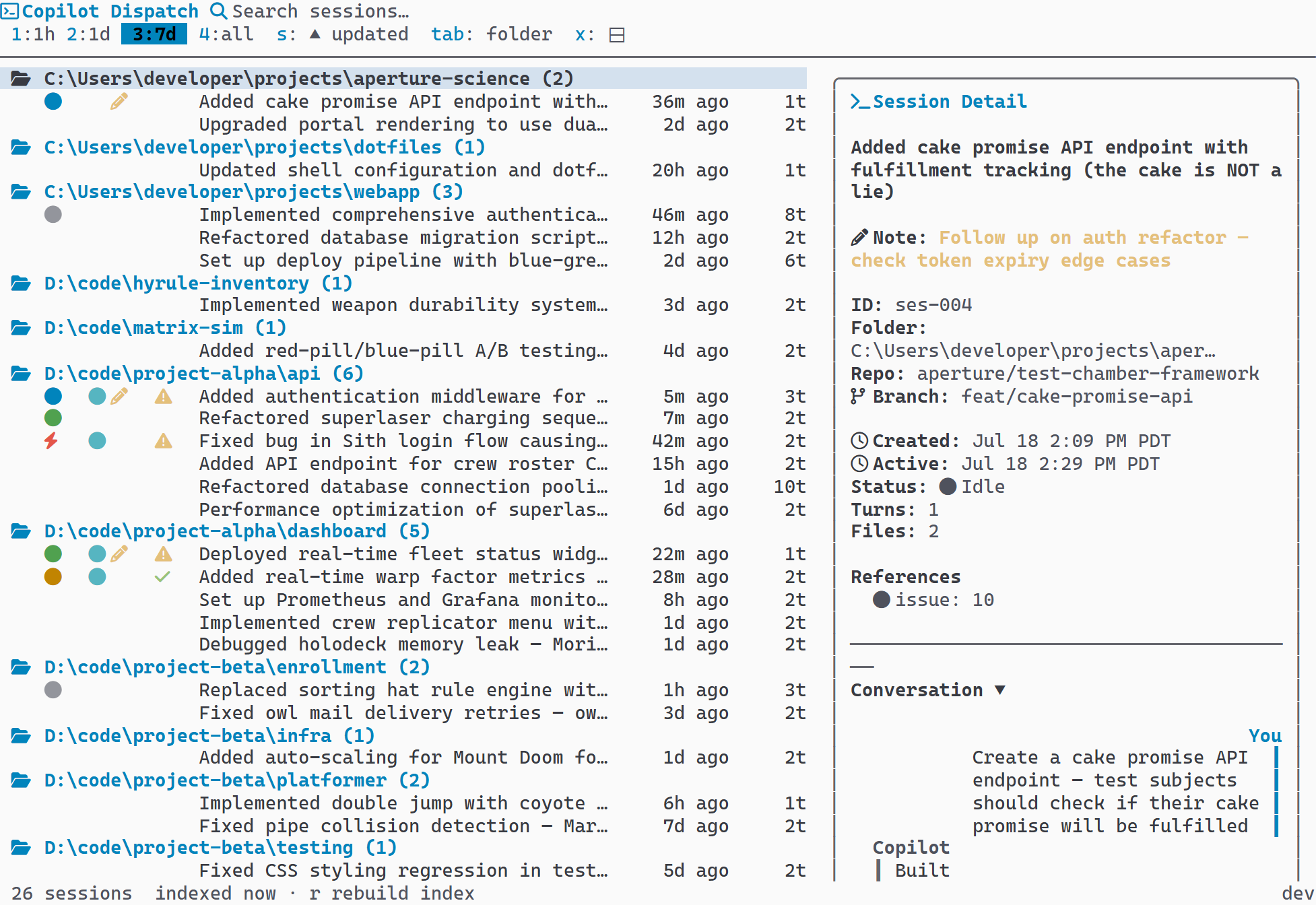1316x905 pixels.
Task: Click orange status dot on warp factor session
Action: tap(53, 577)
